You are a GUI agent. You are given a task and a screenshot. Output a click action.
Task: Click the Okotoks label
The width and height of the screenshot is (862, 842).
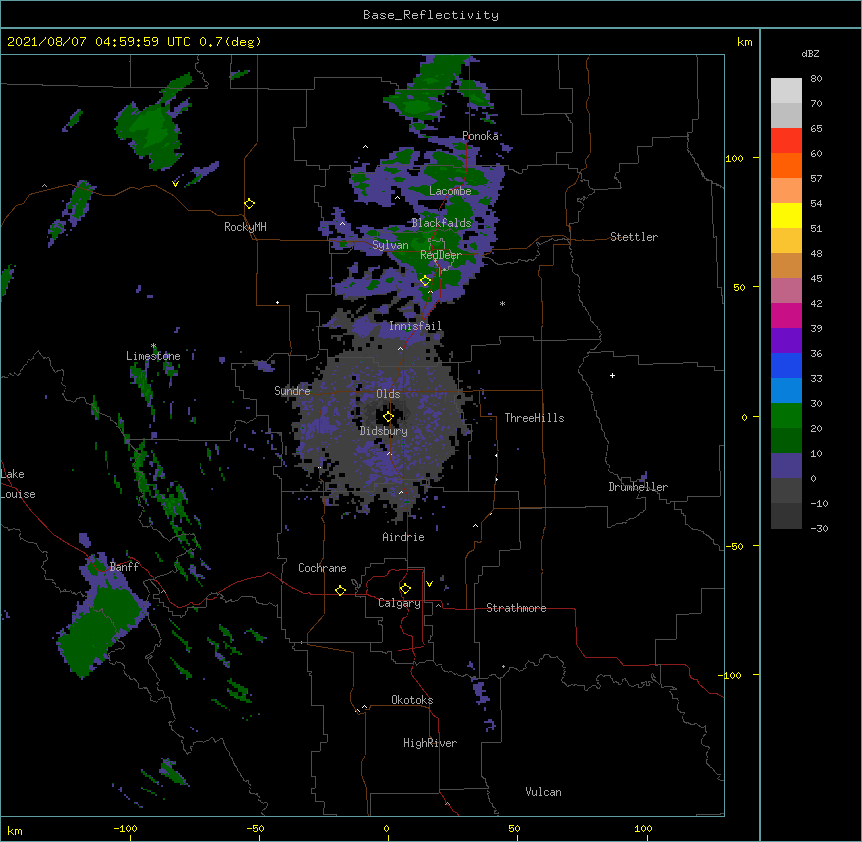[412, 700]
